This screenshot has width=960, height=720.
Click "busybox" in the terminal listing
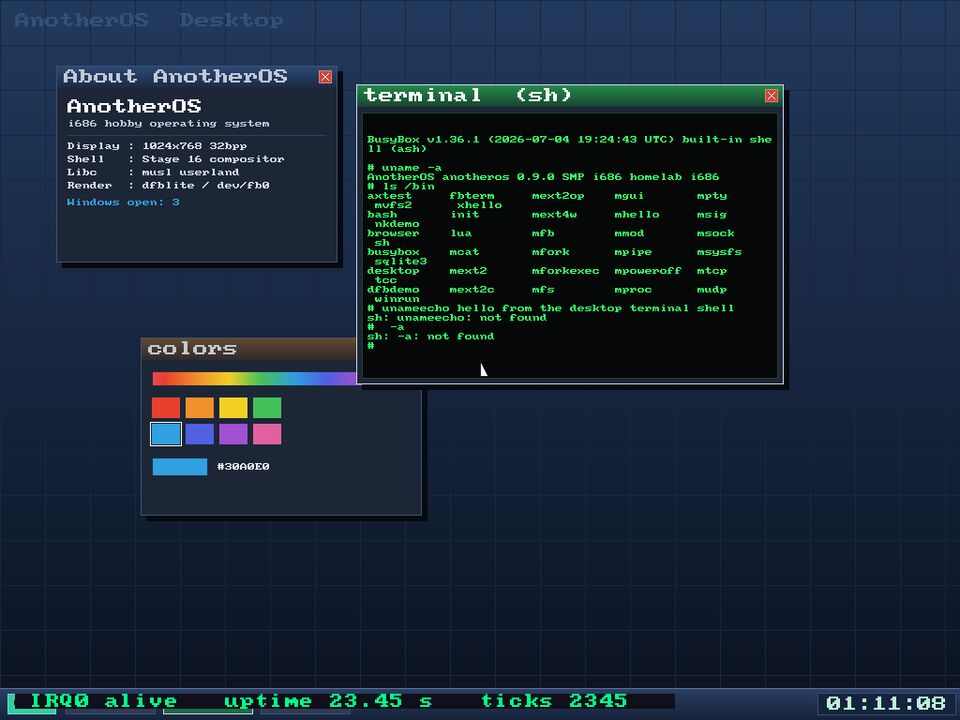coord(393,252)
